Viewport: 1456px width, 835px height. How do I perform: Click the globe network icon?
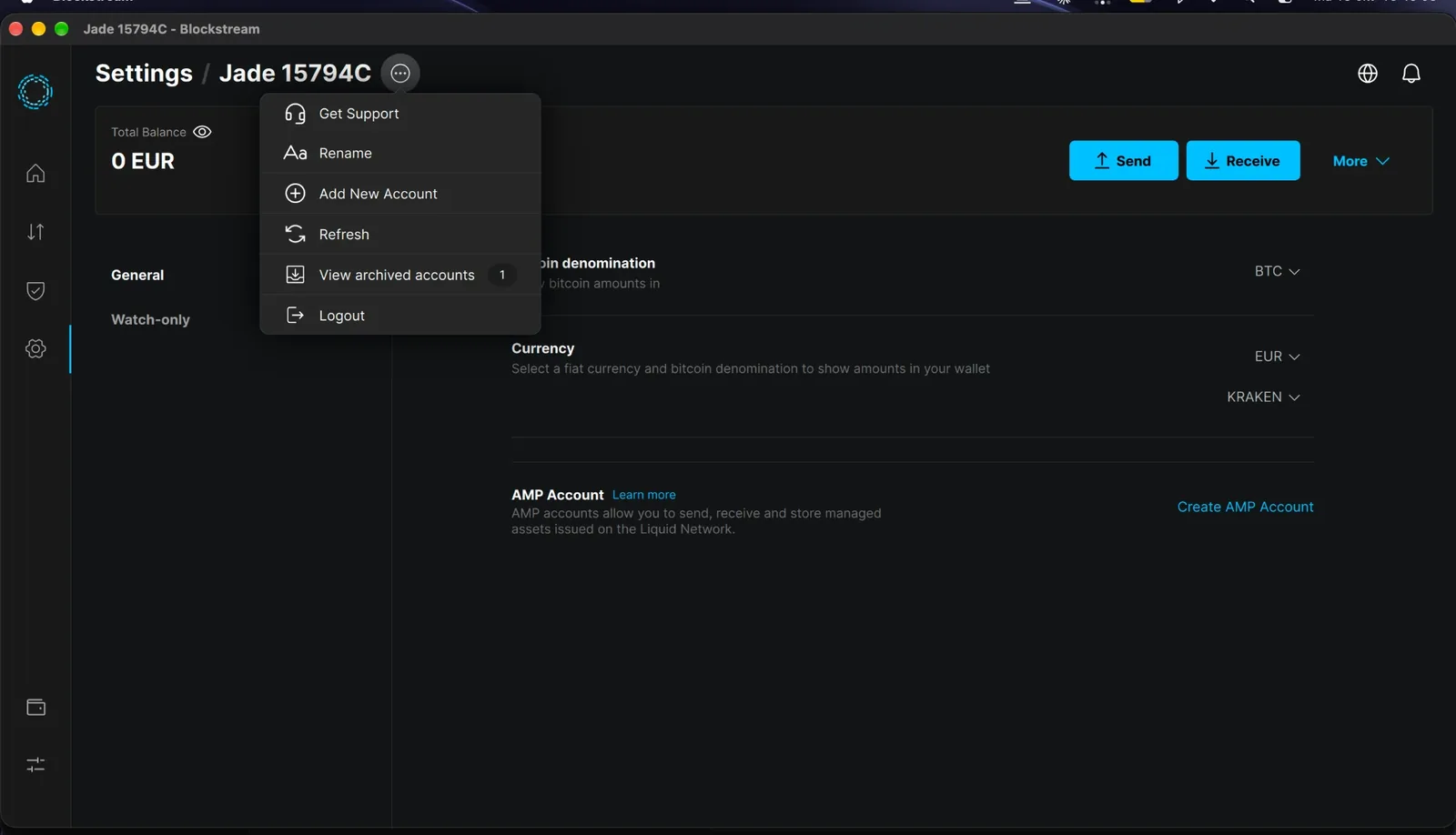[1368, 74]
